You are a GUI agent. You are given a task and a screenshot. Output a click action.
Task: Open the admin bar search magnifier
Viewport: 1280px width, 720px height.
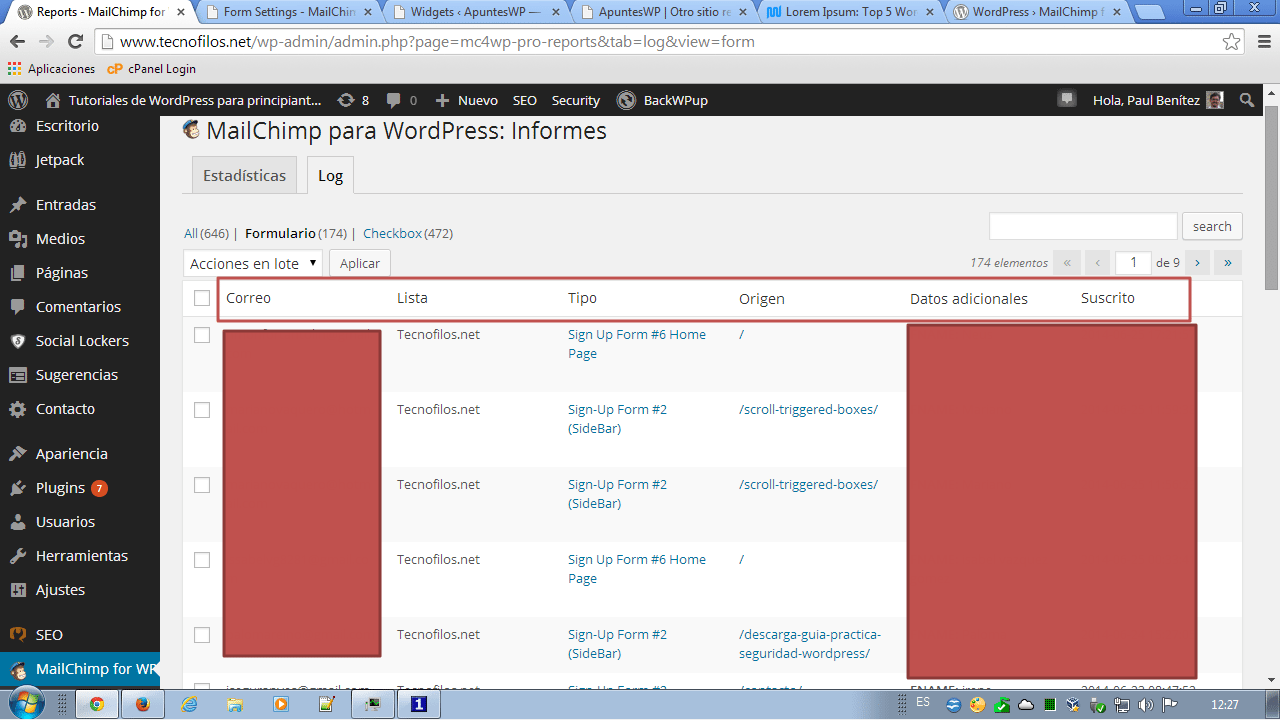pyautogui.click(x=1247, y=100)
